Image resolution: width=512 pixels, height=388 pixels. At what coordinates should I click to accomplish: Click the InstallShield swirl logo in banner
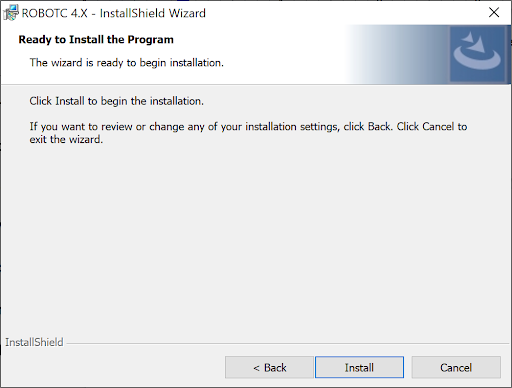(477, 54)
